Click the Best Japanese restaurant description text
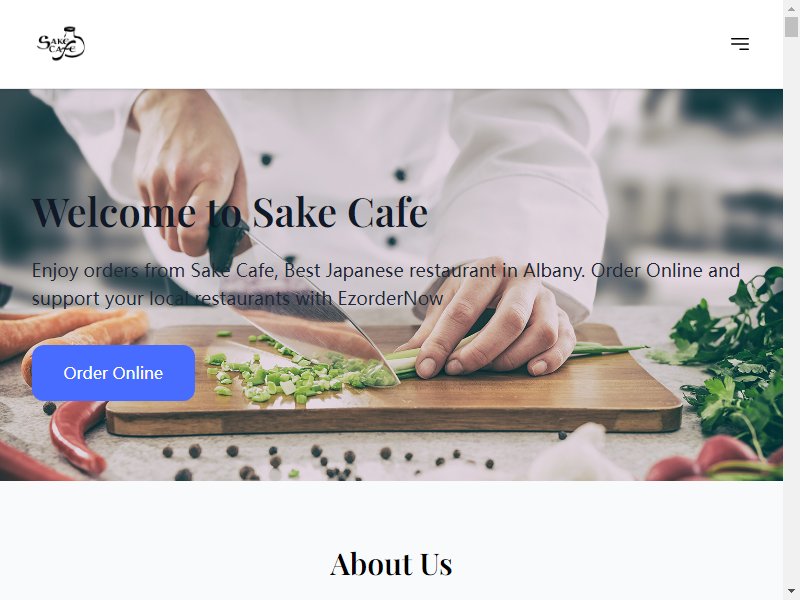 (x=386, y=284)
